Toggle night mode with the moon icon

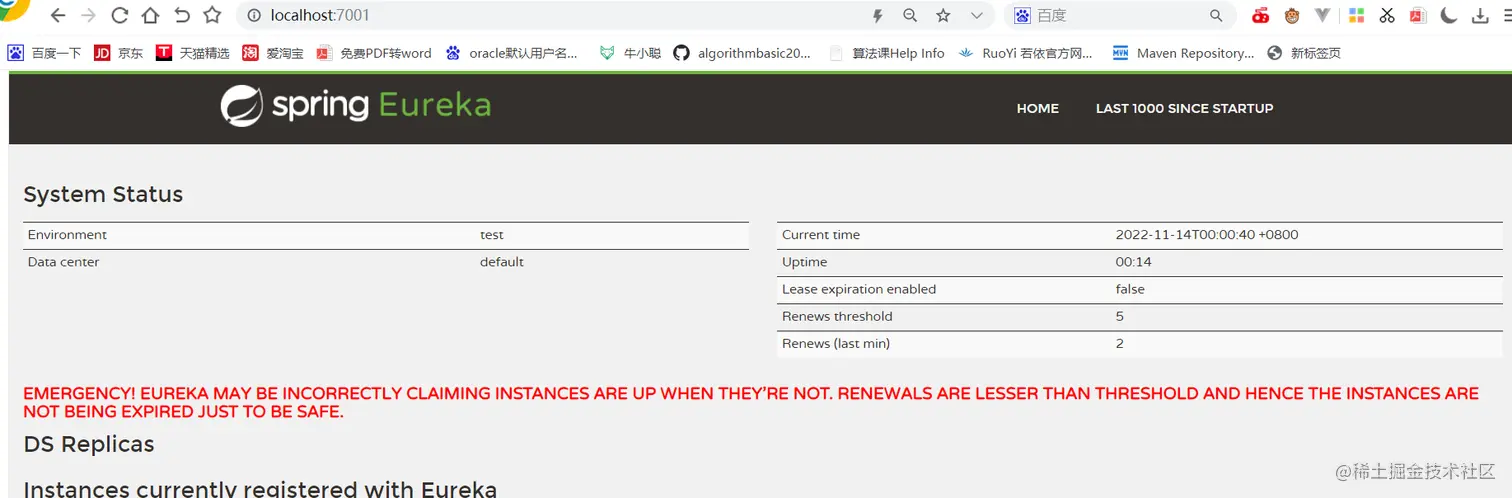pyautogui.click(x=1449, y=16)
